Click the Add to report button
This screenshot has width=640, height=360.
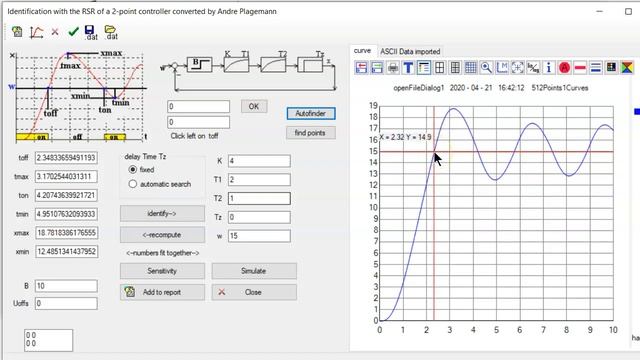point(162,292)
